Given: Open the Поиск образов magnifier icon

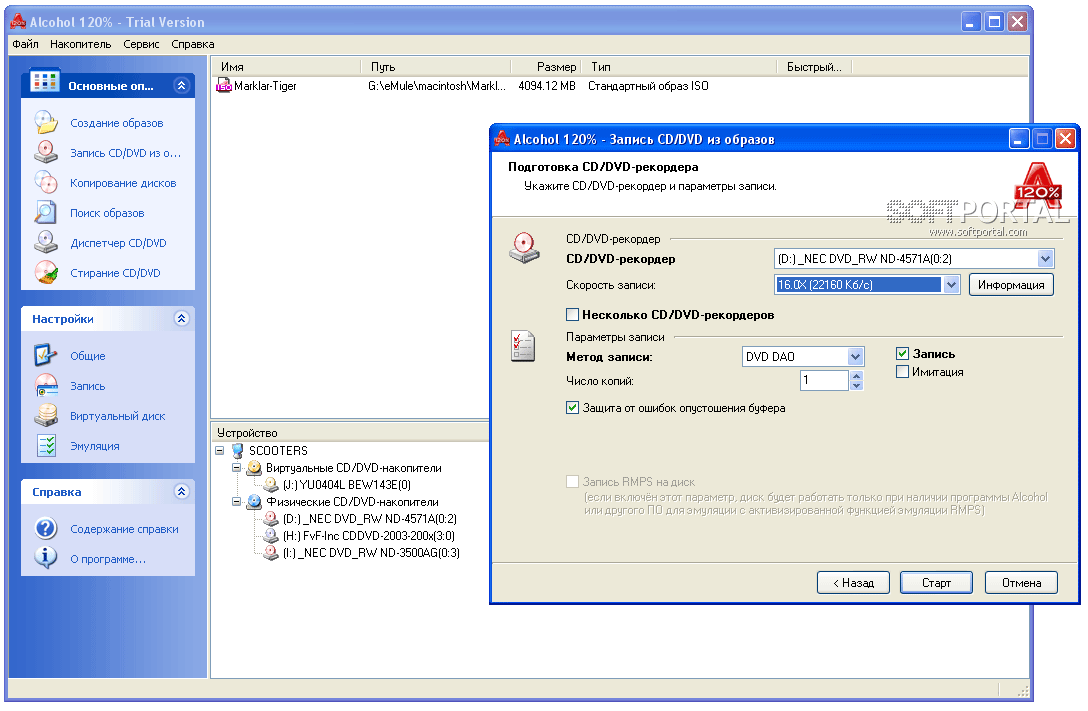Looking at the screenshot, I should tap(46, 212).
